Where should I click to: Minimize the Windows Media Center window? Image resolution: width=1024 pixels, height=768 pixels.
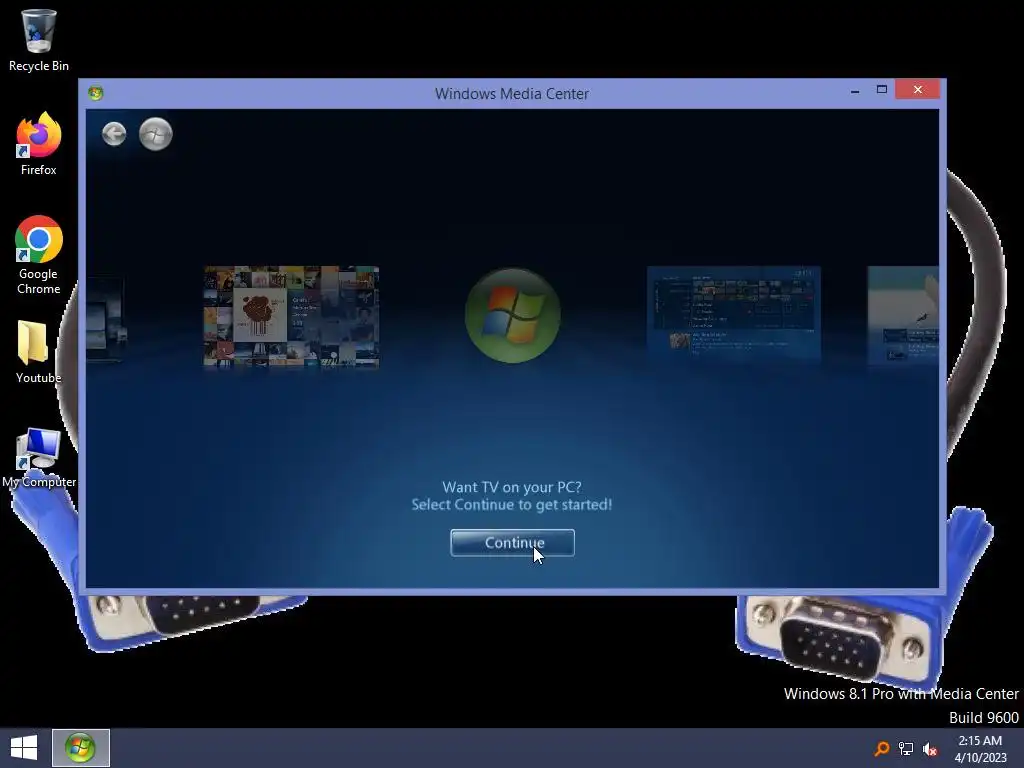[x=855, y=91]
